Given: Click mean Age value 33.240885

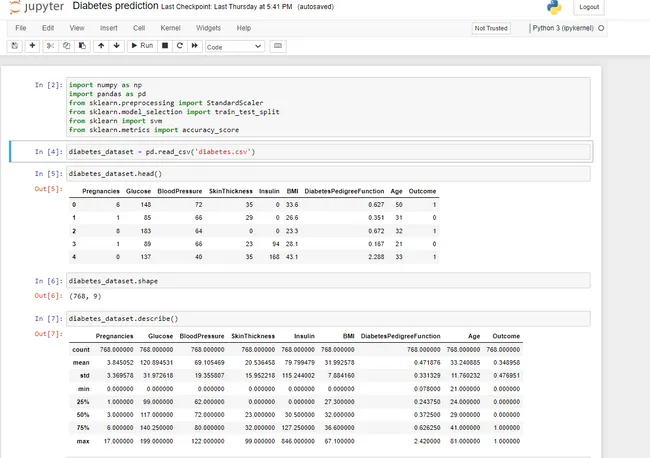Looking at the screenshot, I should [465, 363].
